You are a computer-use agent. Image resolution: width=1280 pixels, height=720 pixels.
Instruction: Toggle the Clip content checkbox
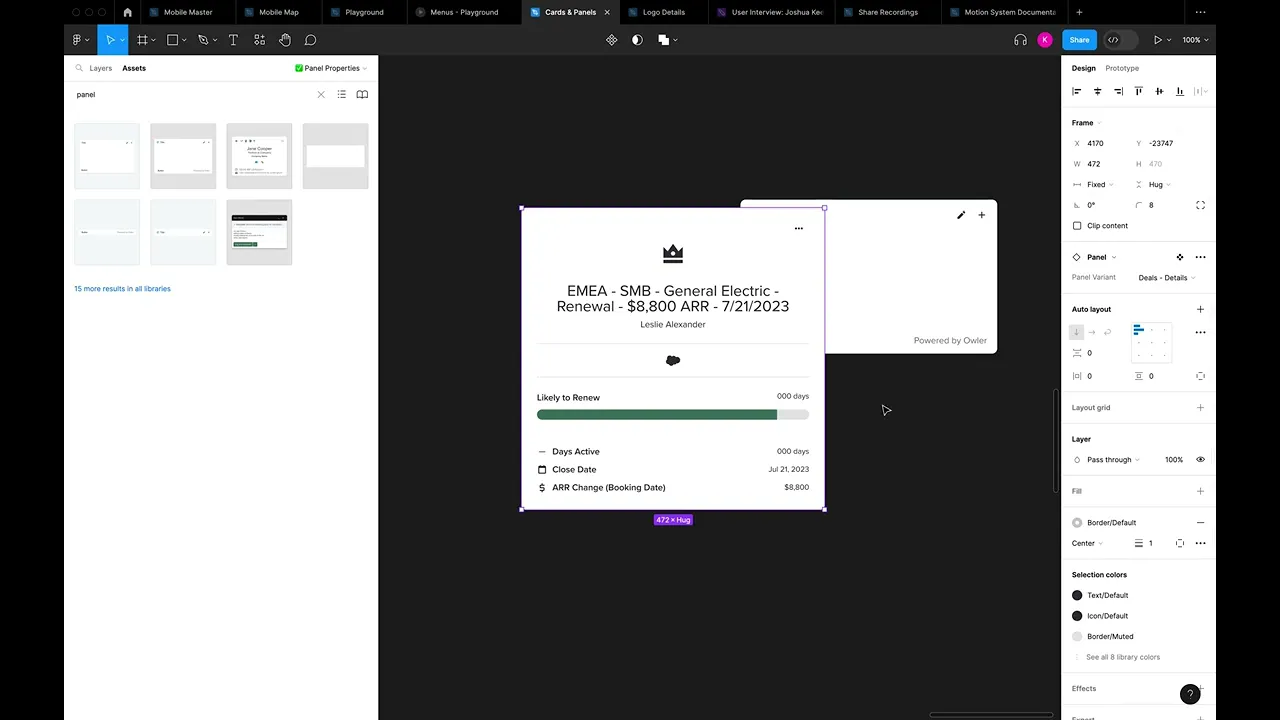click(x=1077, y=226)
